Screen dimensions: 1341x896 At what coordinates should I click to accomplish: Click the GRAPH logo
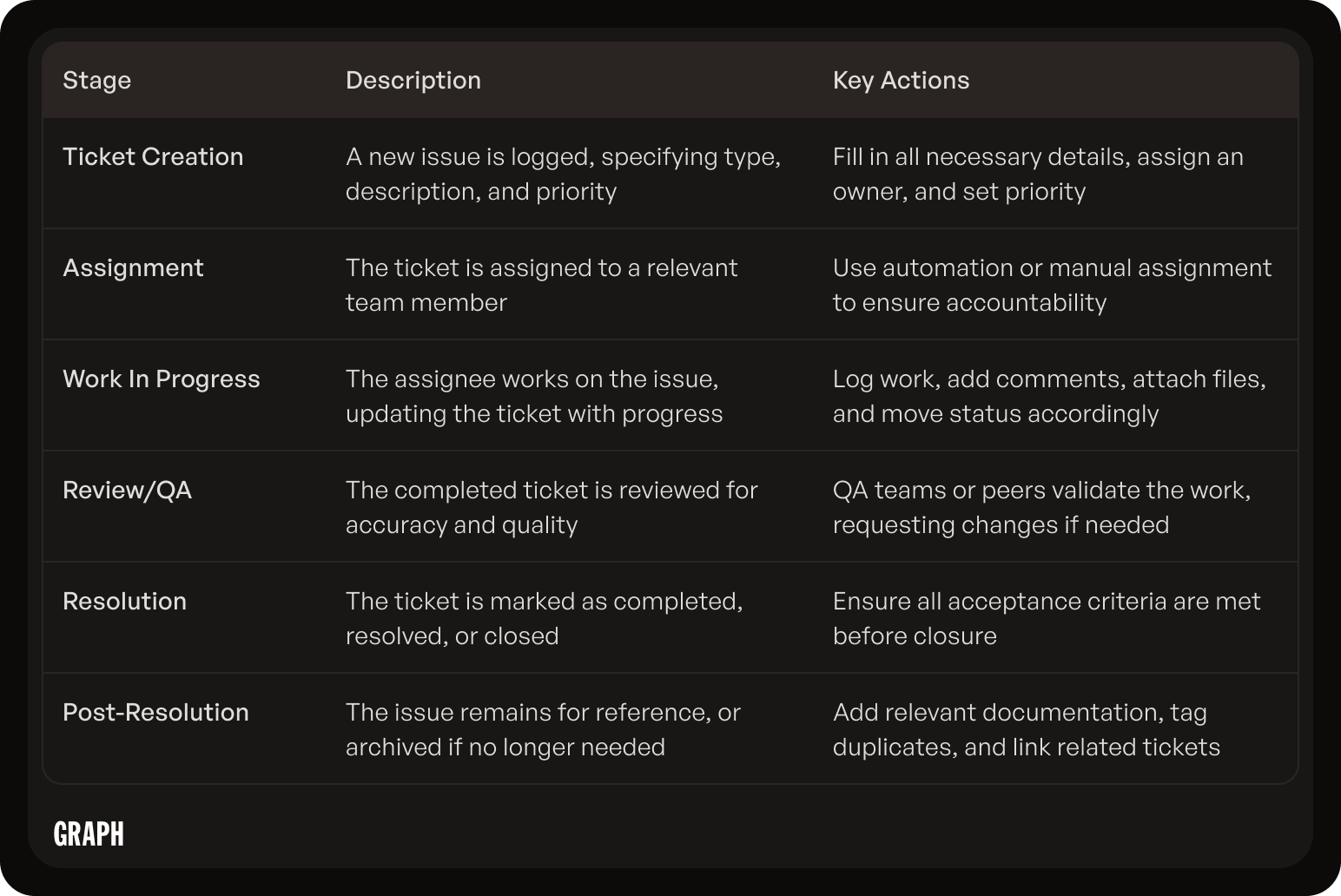(89, 833)
